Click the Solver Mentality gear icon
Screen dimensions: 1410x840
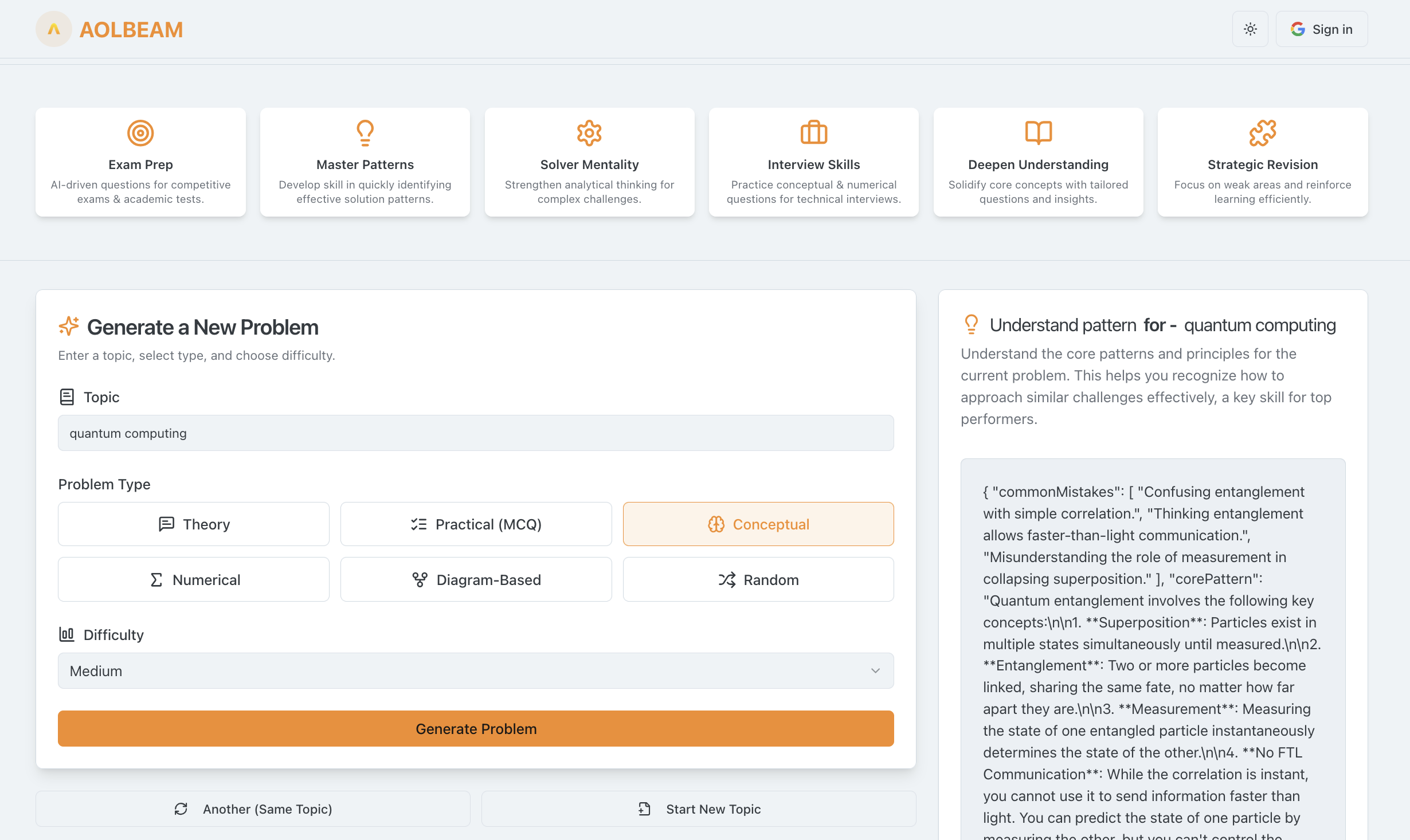point(589,133)
